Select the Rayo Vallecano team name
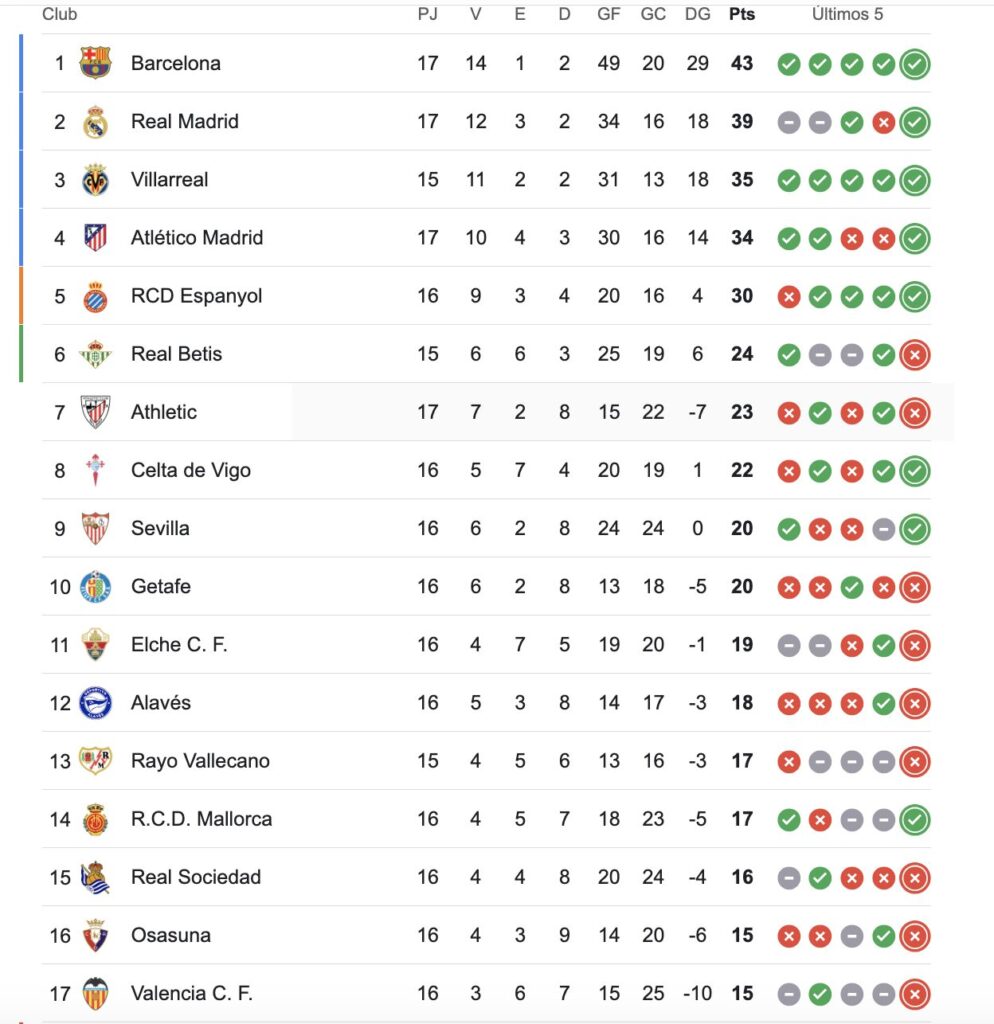This screenshot has height=1024, width=994. click(200, 761)
